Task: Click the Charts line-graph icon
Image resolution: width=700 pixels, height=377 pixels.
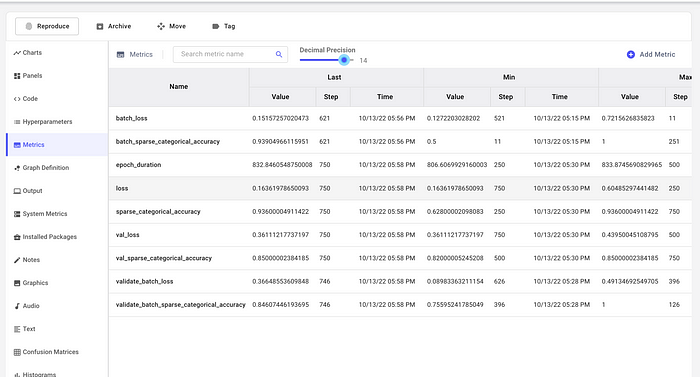Action: coord(17,53)
